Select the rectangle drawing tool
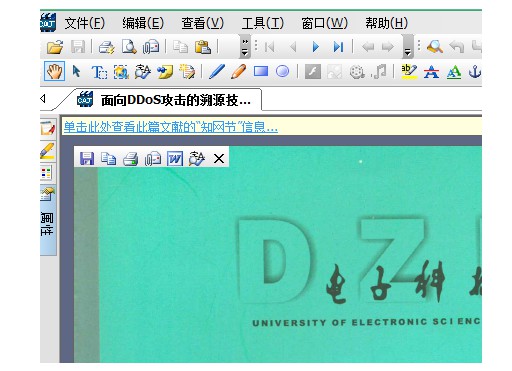This screenshot has width=512, height=371. tap(261, 71)
